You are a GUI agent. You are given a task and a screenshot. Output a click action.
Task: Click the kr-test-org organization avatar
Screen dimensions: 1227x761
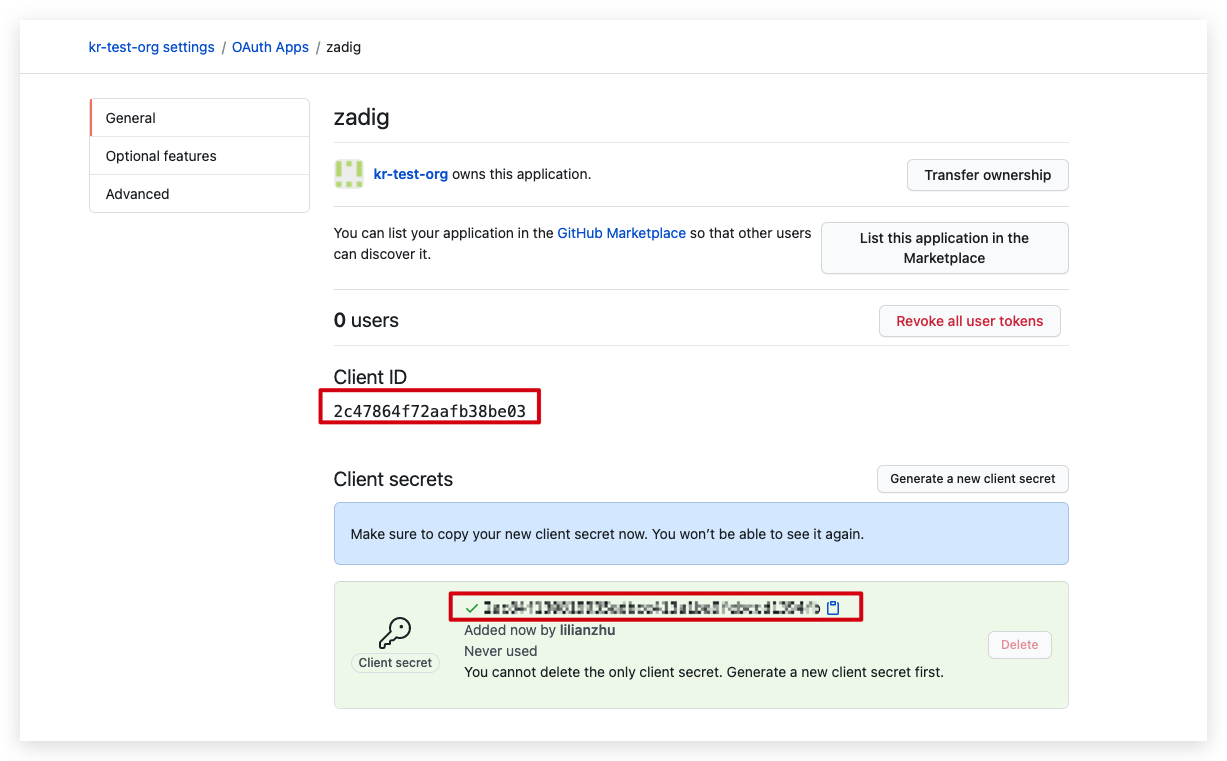348,174
